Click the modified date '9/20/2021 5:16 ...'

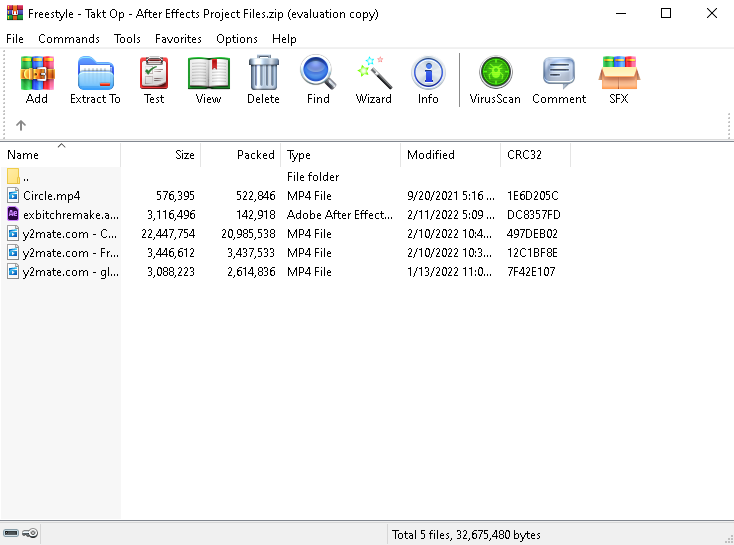tap(450, 196)
